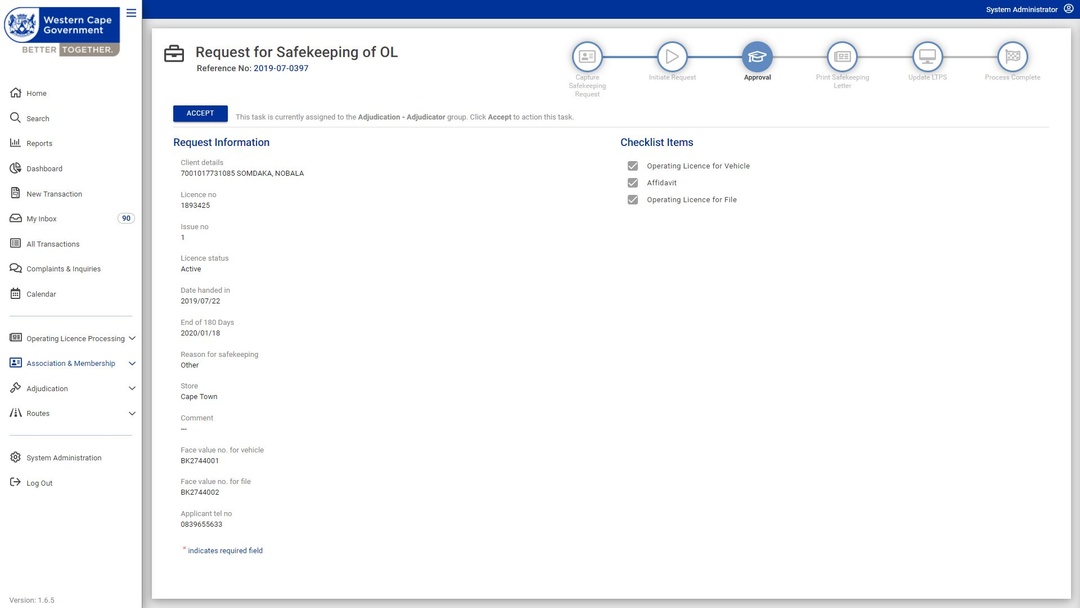
Task: Toggle Operating Licence for File checkbox
Action: [x=632, y=200]
